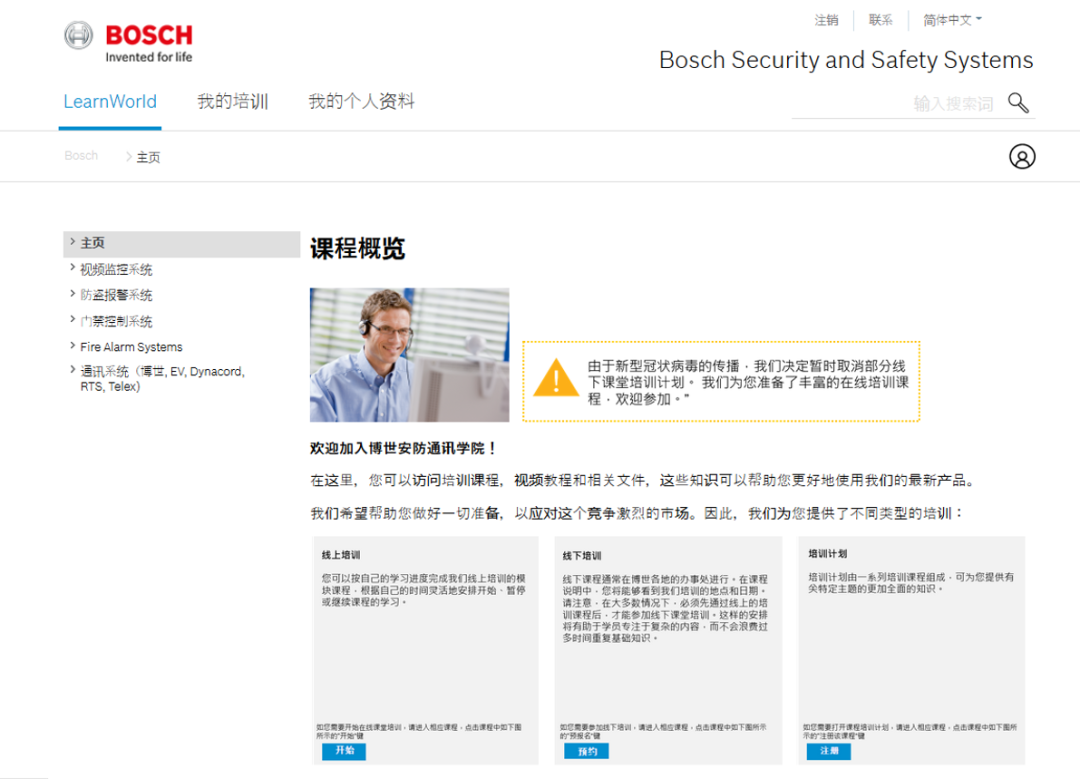Open the 我的个人资料 tab
This screenshot has height=779, width=1080.
(x=362, y=102)
